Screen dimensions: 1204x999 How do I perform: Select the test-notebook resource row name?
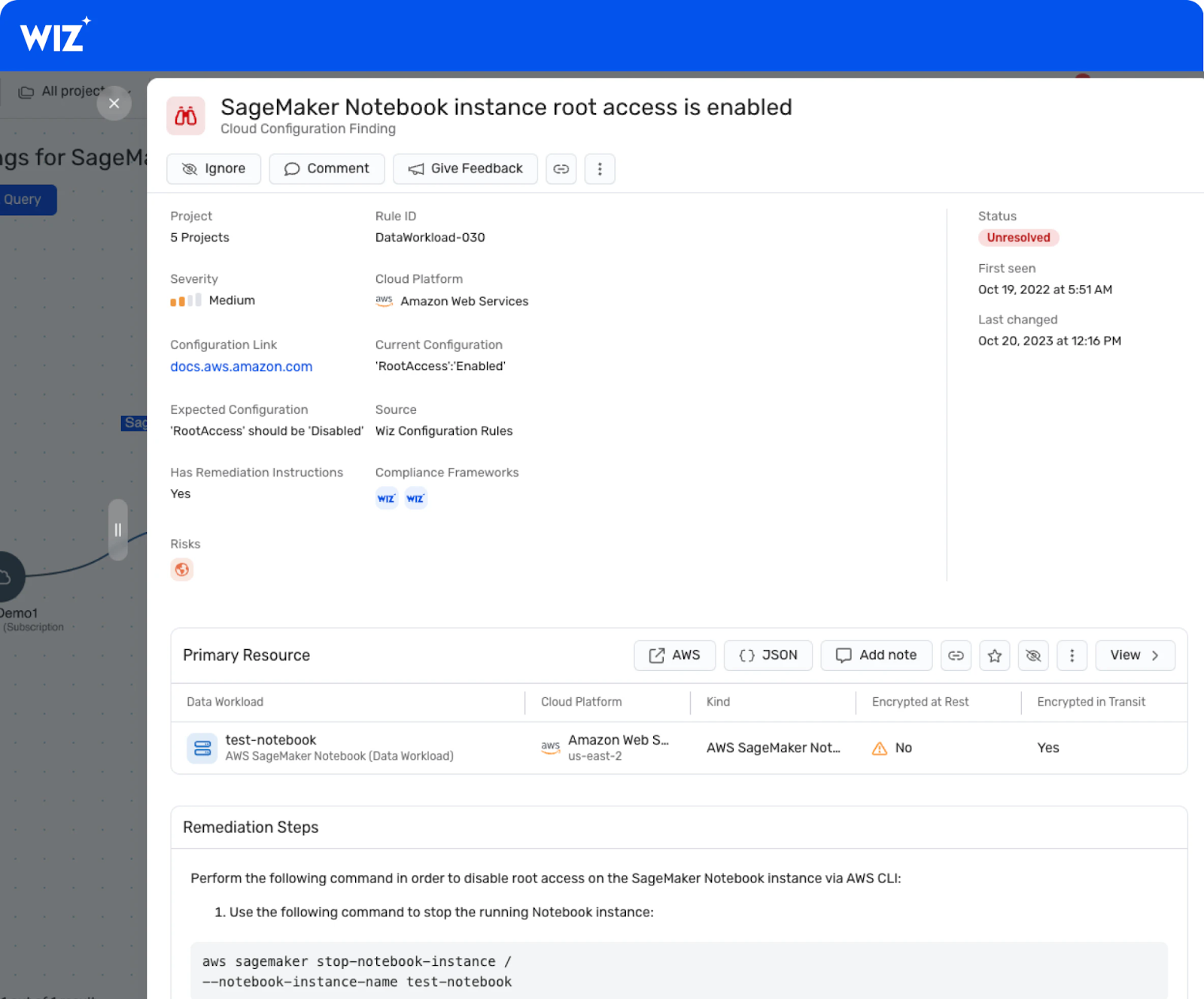pyautogui.click(x=271, y=740)
